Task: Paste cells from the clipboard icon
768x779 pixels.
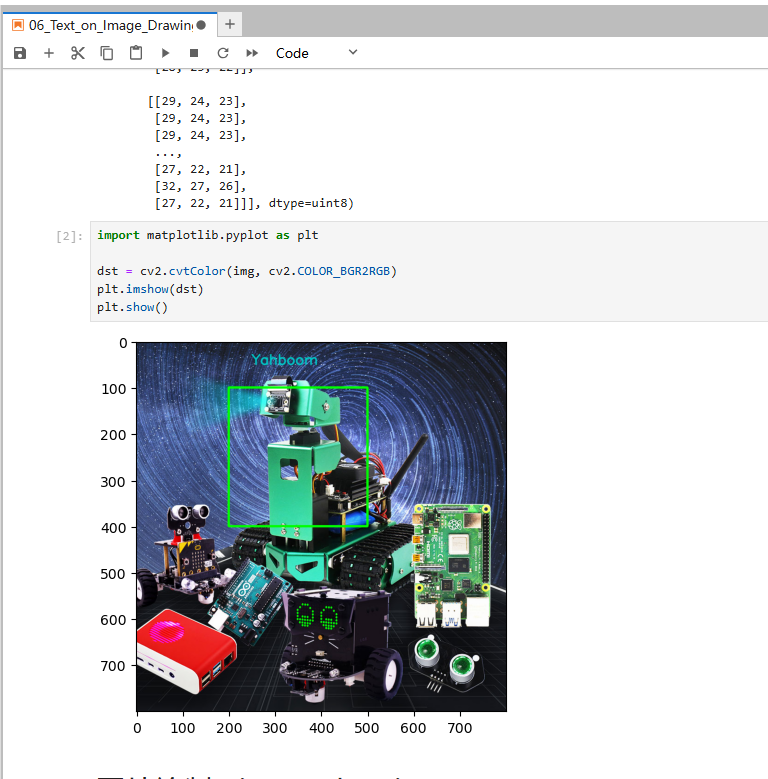Action: [136, 53]
